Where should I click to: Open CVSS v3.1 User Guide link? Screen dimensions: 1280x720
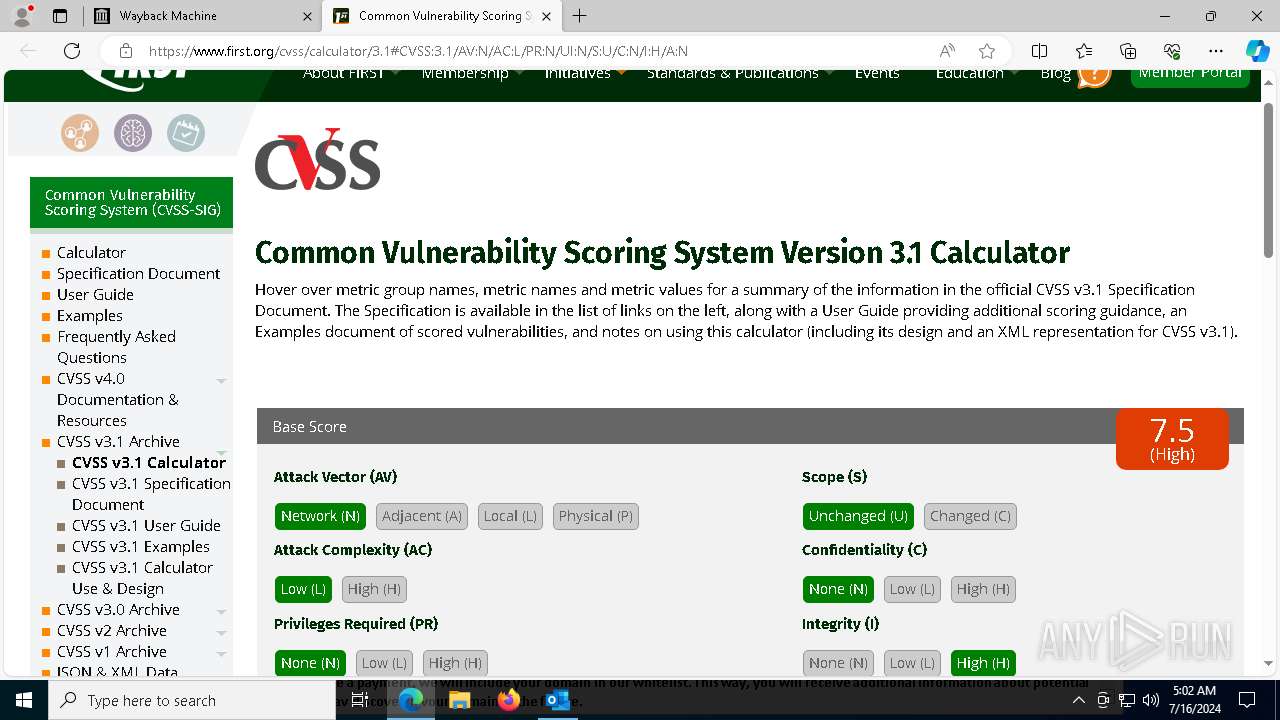pyautogui.click(x=146, y=525)
